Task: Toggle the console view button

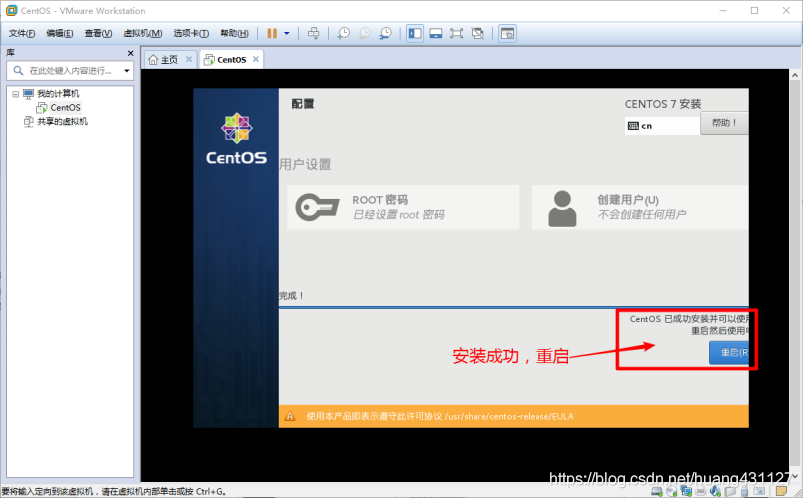Action: (x=507, y=33)
